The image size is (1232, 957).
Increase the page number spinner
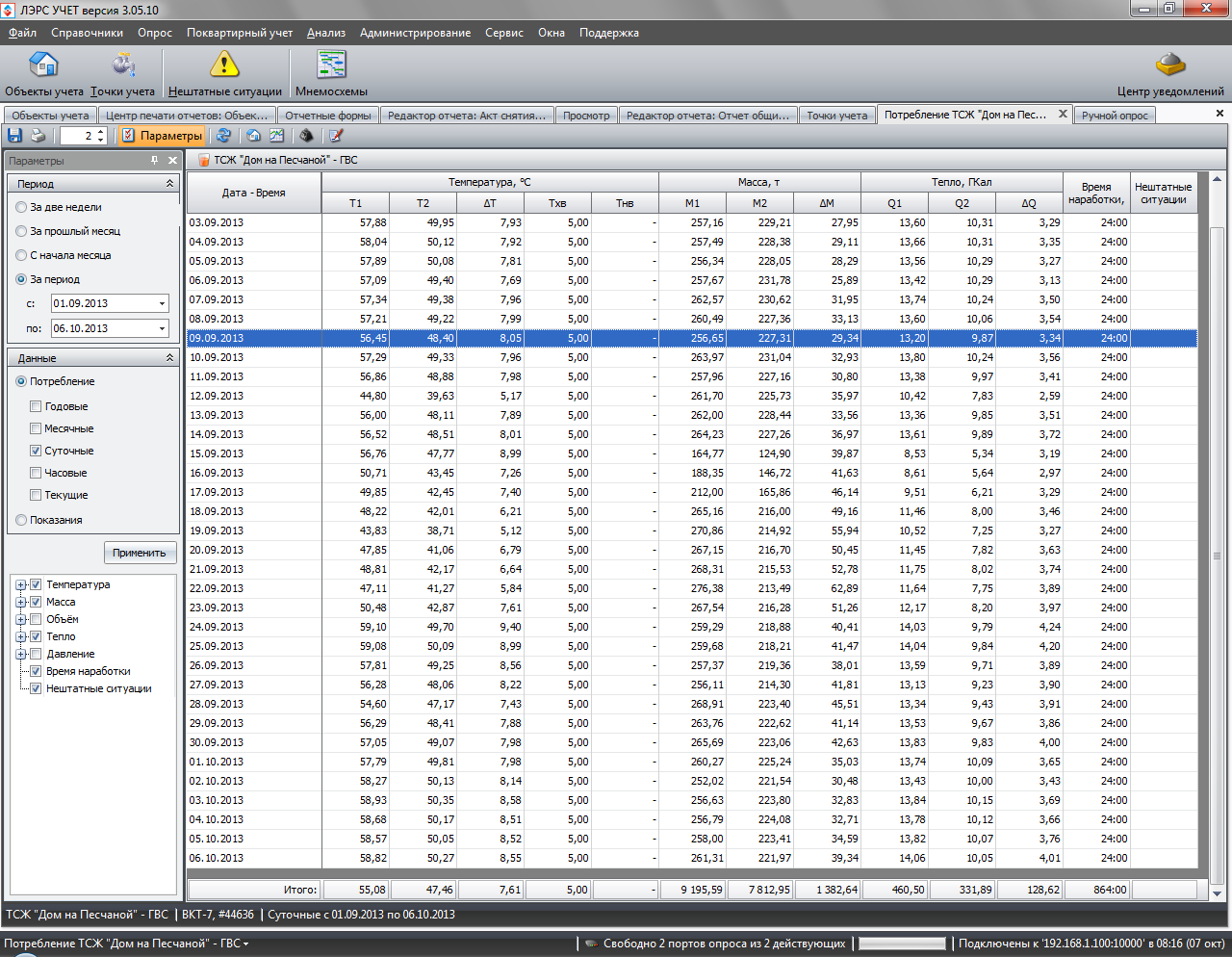(x=102, y=132)
